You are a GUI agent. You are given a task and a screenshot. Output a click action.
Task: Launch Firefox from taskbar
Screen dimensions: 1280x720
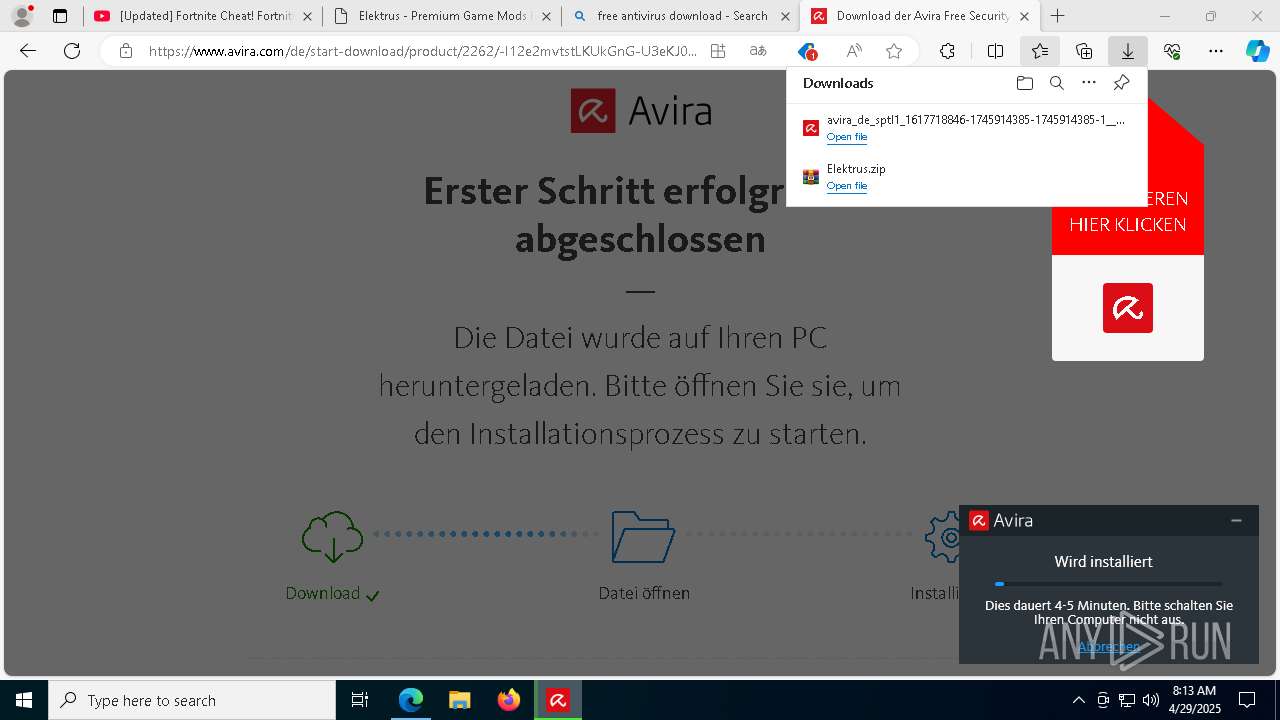[509, 700]
